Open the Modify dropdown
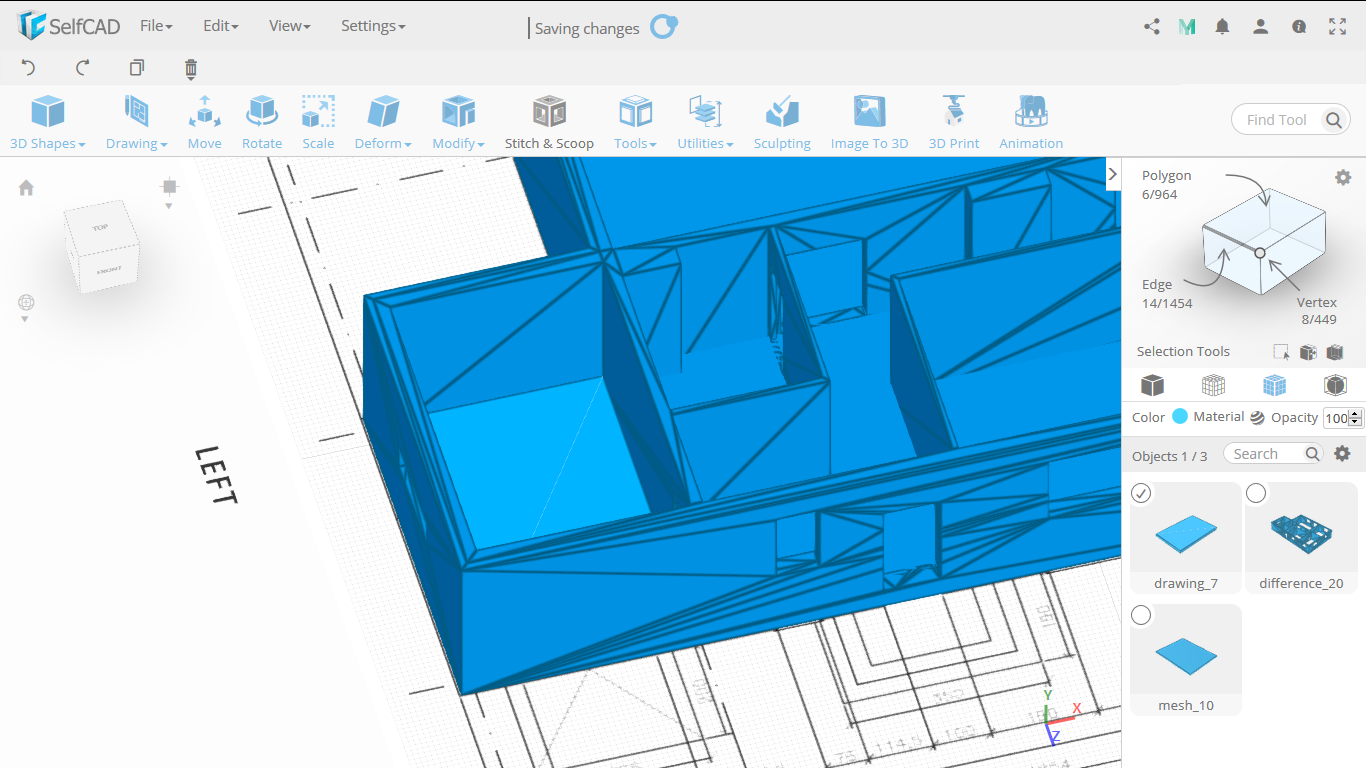Viewport: 1366px width, 768px height. 458,122
